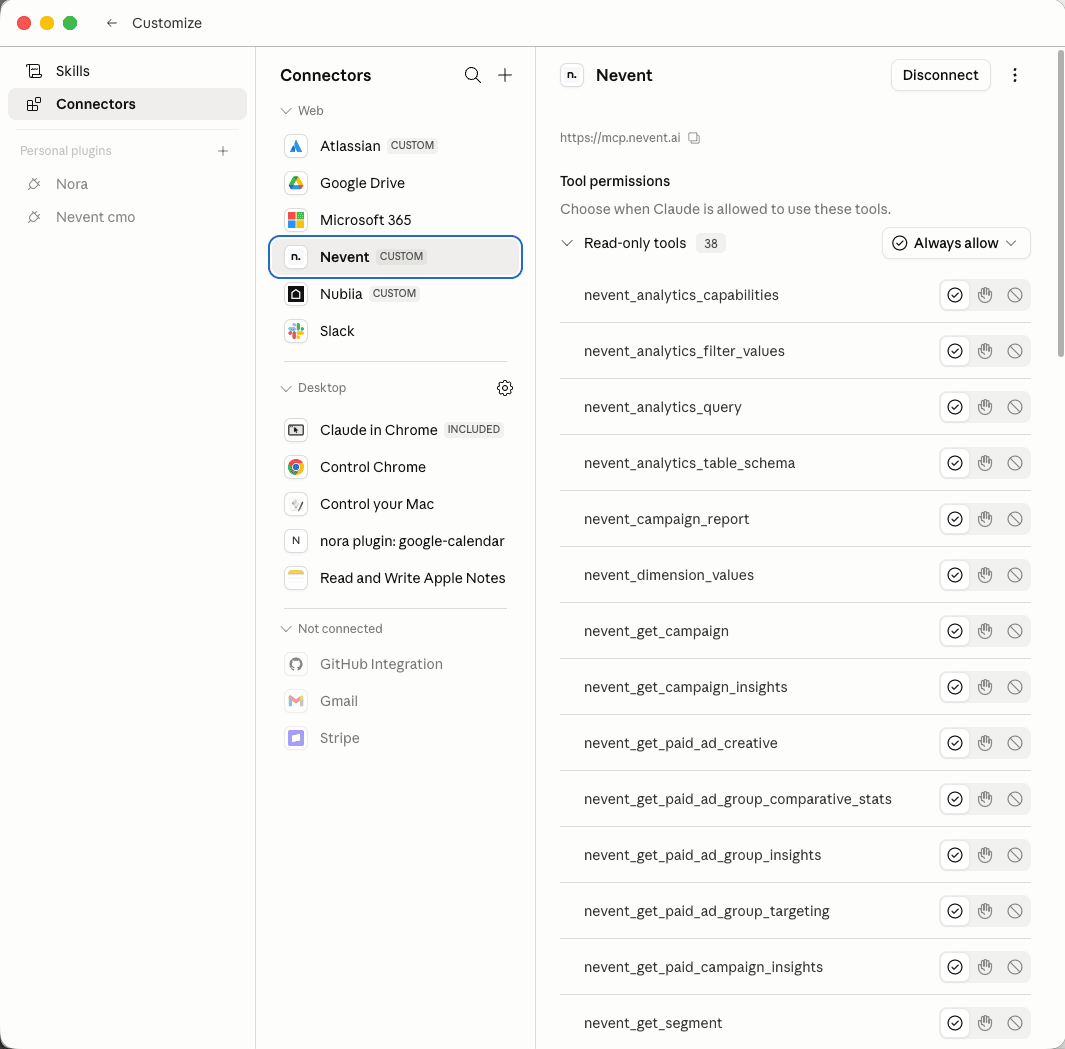Viewport: 1065px width, 1049px height.
Task: Open the Nubiia connector
Action: pyautogui.click(x=395, y=294)
